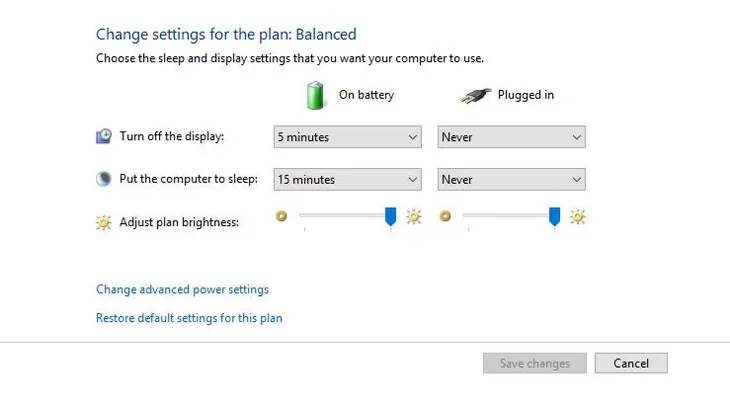Click the dim sun icon for plugged-in brightness
This screenshot has height=408, width=730.
click(x=445, y=216)
